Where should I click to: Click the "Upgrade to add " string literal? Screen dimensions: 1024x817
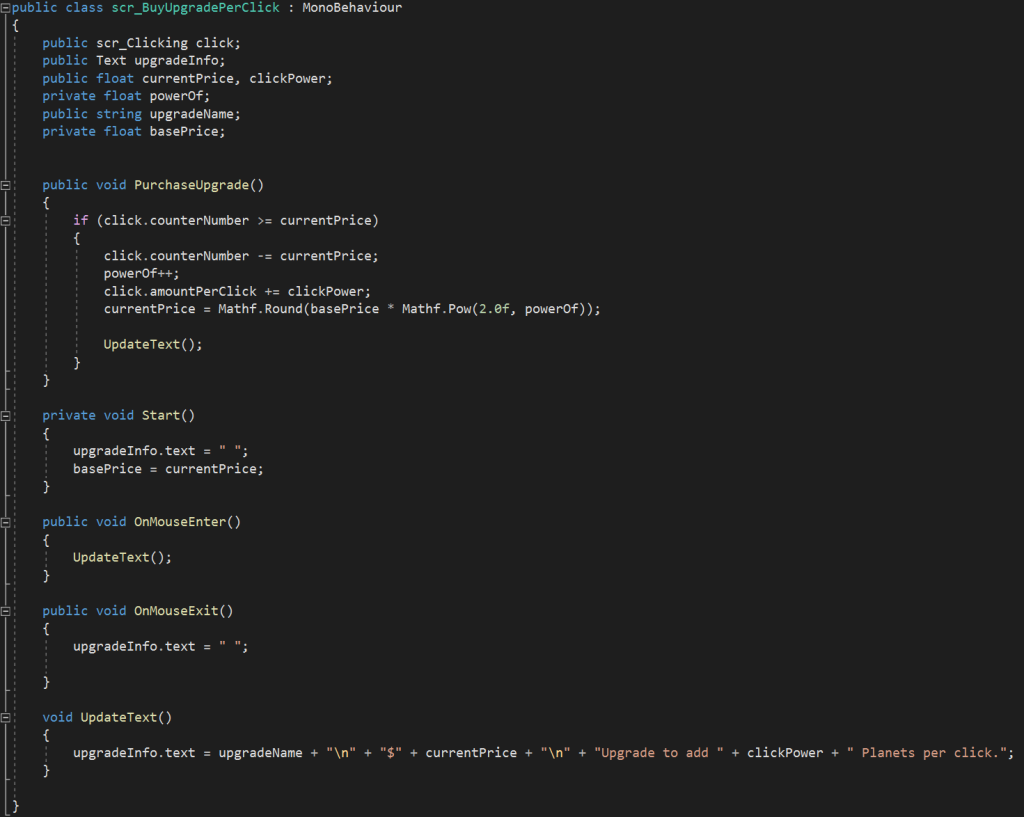point(659,753)
